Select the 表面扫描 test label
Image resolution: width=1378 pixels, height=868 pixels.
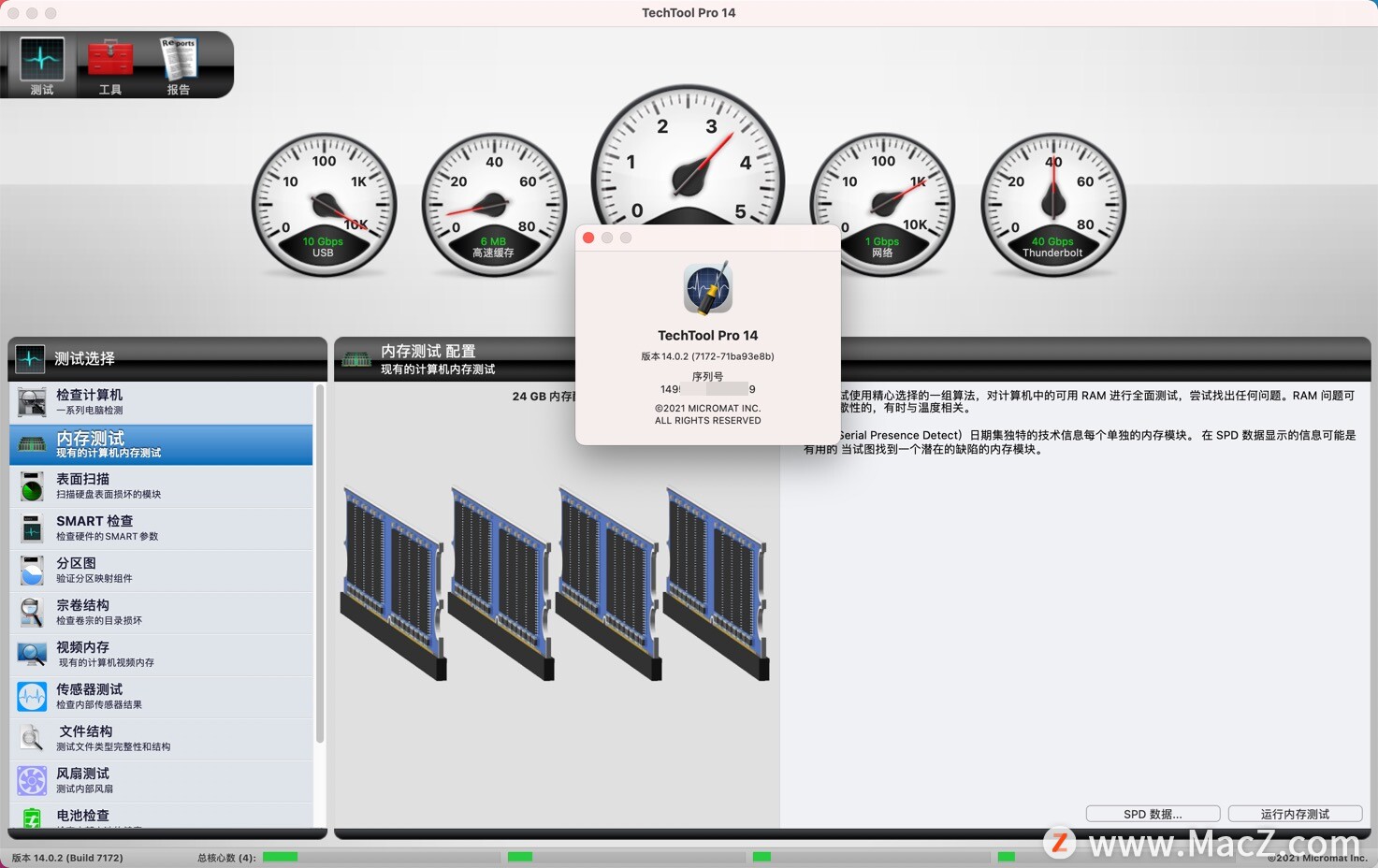[82, 479]
